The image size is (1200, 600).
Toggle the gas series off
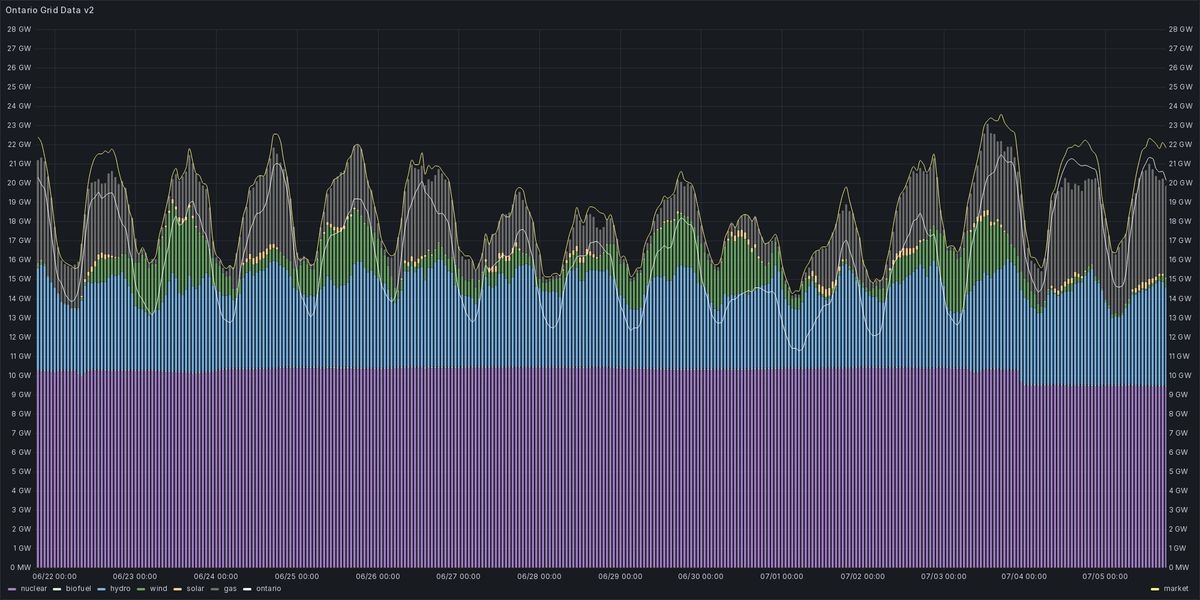228,589
